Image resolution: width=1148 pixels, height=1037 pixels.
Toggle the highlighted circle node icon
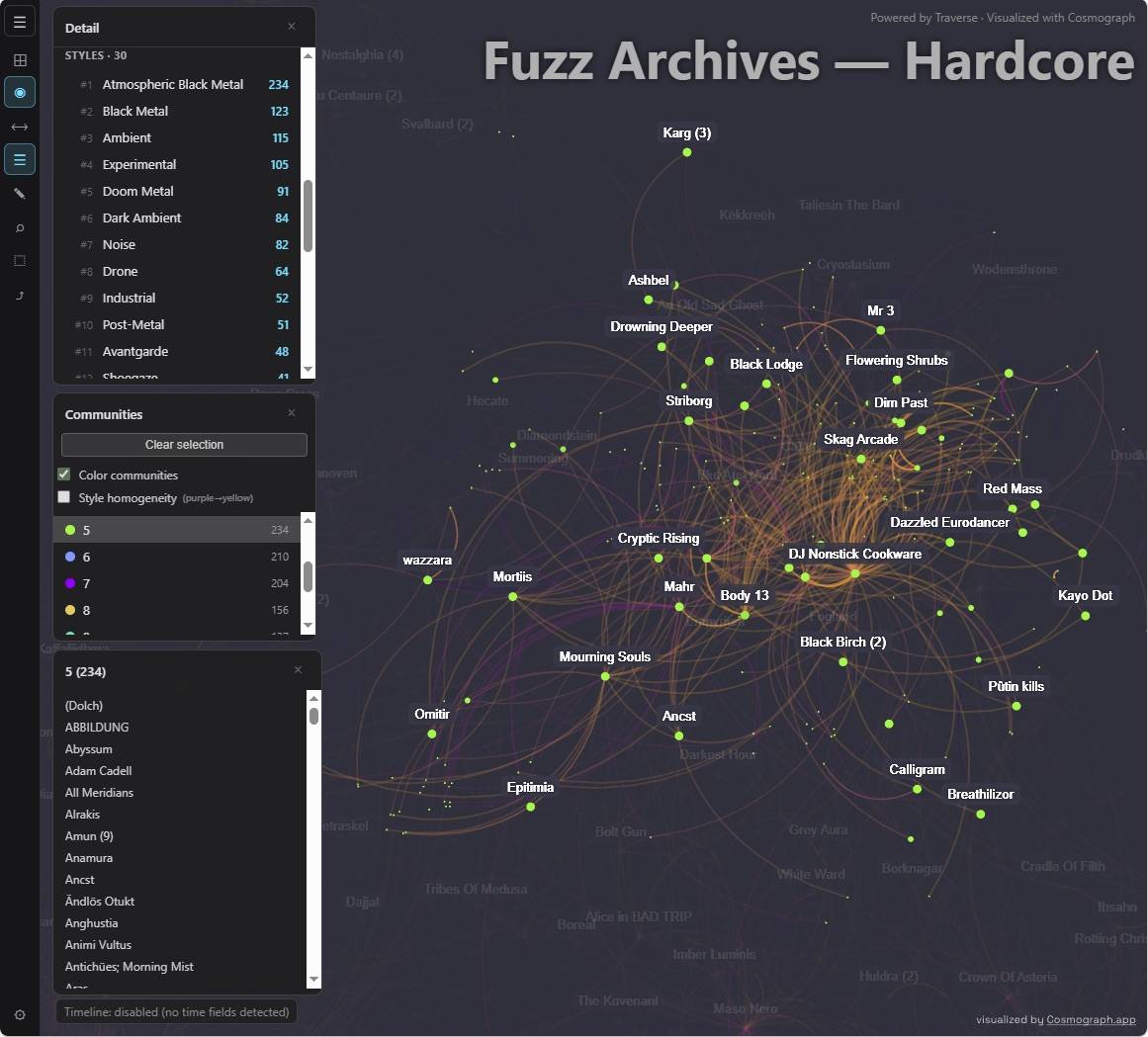click(x=20, y=92)
